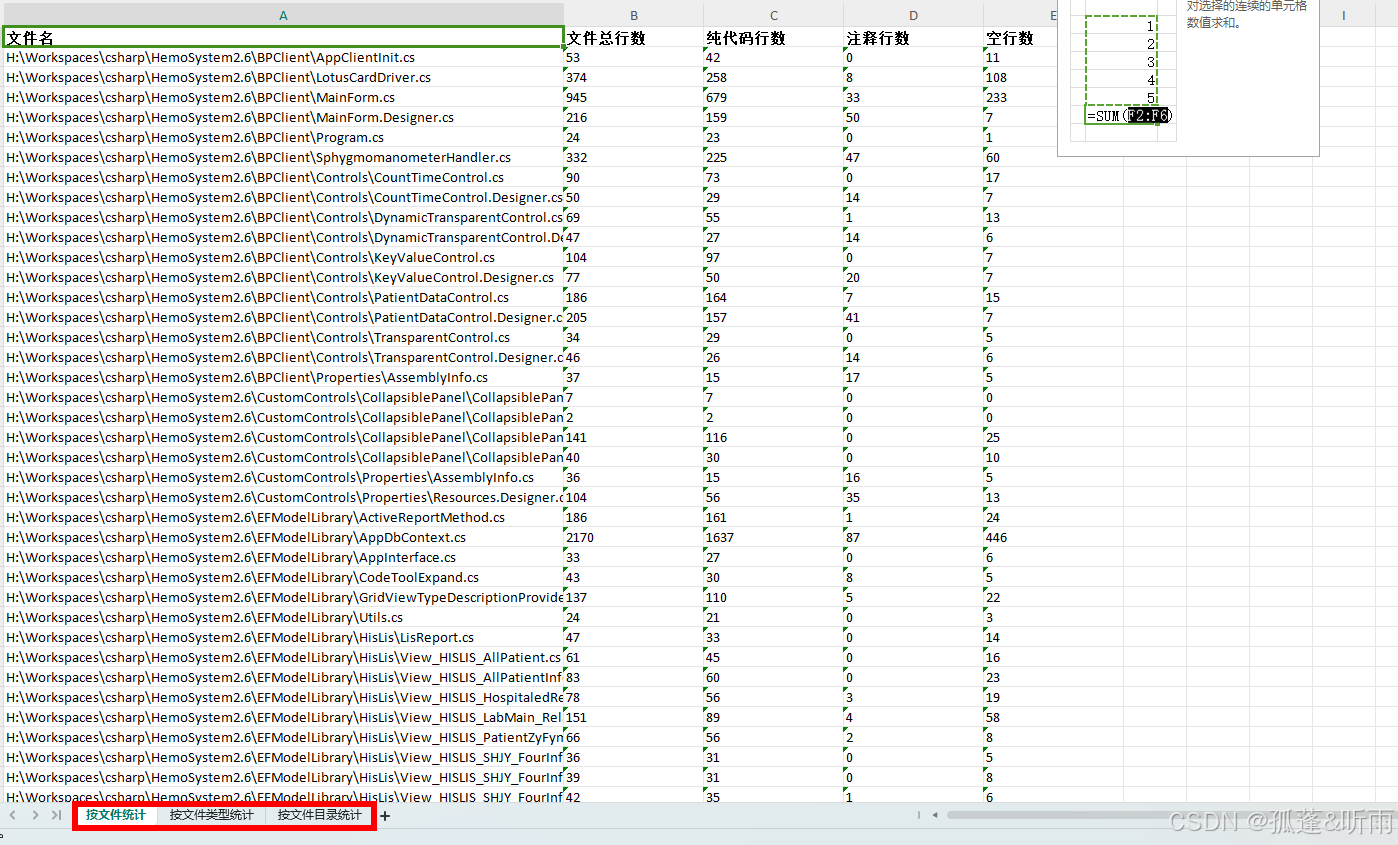Select the HisLis\LisReport.cs file path cell

click(x=284, y=638)
